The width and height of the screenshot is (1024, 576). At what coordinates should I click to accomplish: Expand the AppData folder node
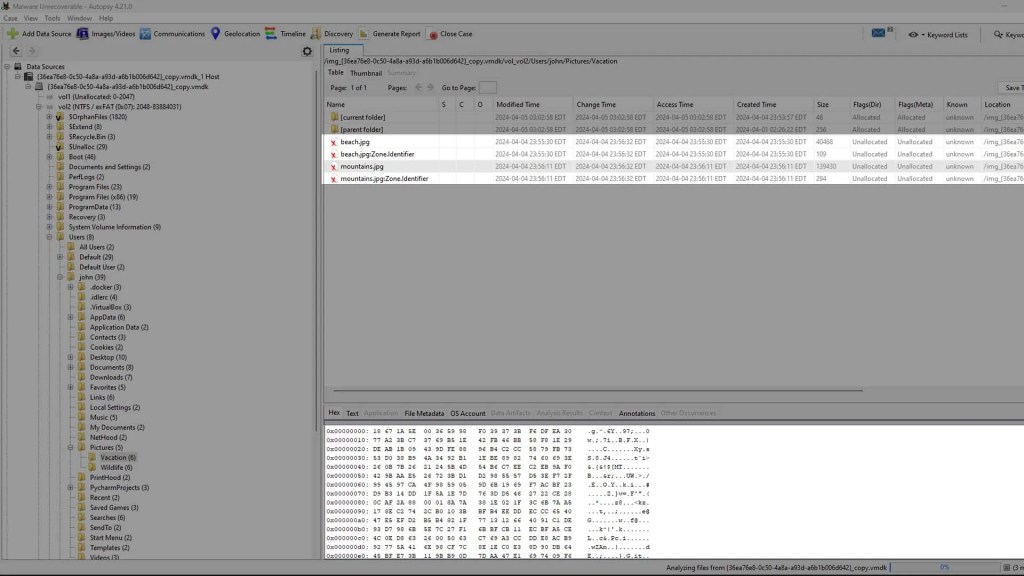(x=71, y=317)
